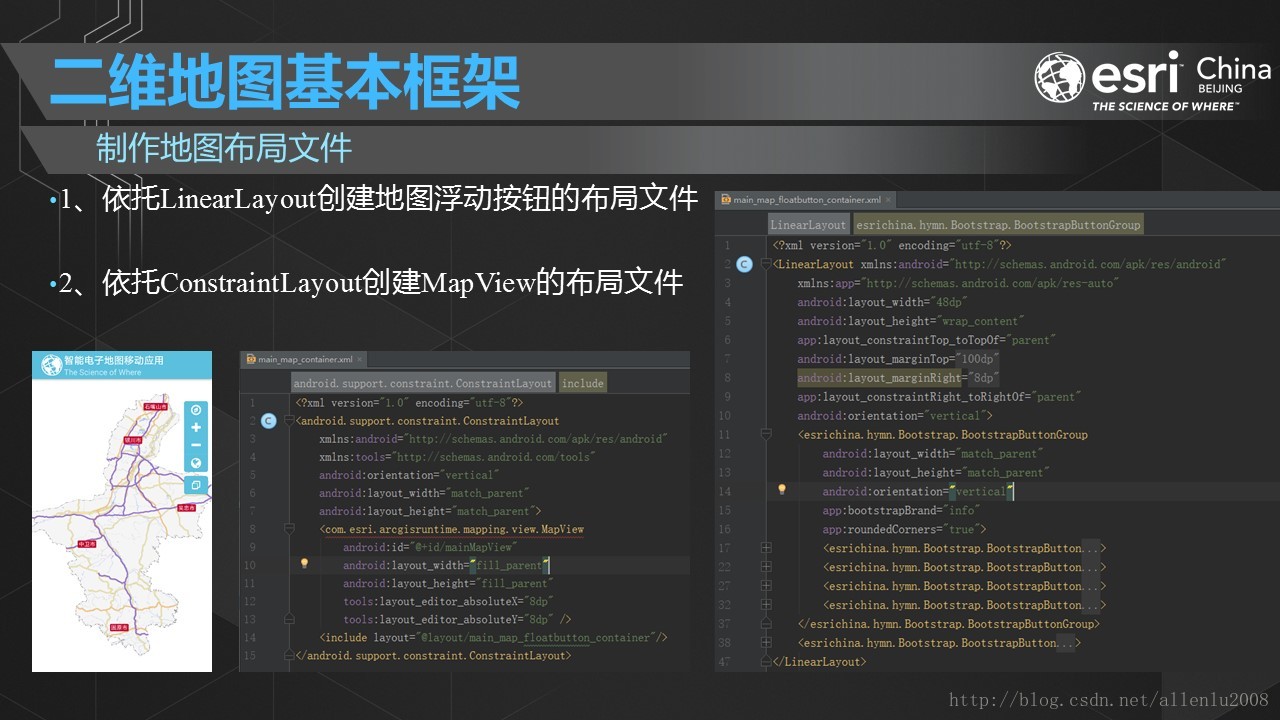Image resolution: width=1280 pixels, height=720 pixels.
Task: Select the main_map_container.xml editor tab
Action: pos(306,360)
